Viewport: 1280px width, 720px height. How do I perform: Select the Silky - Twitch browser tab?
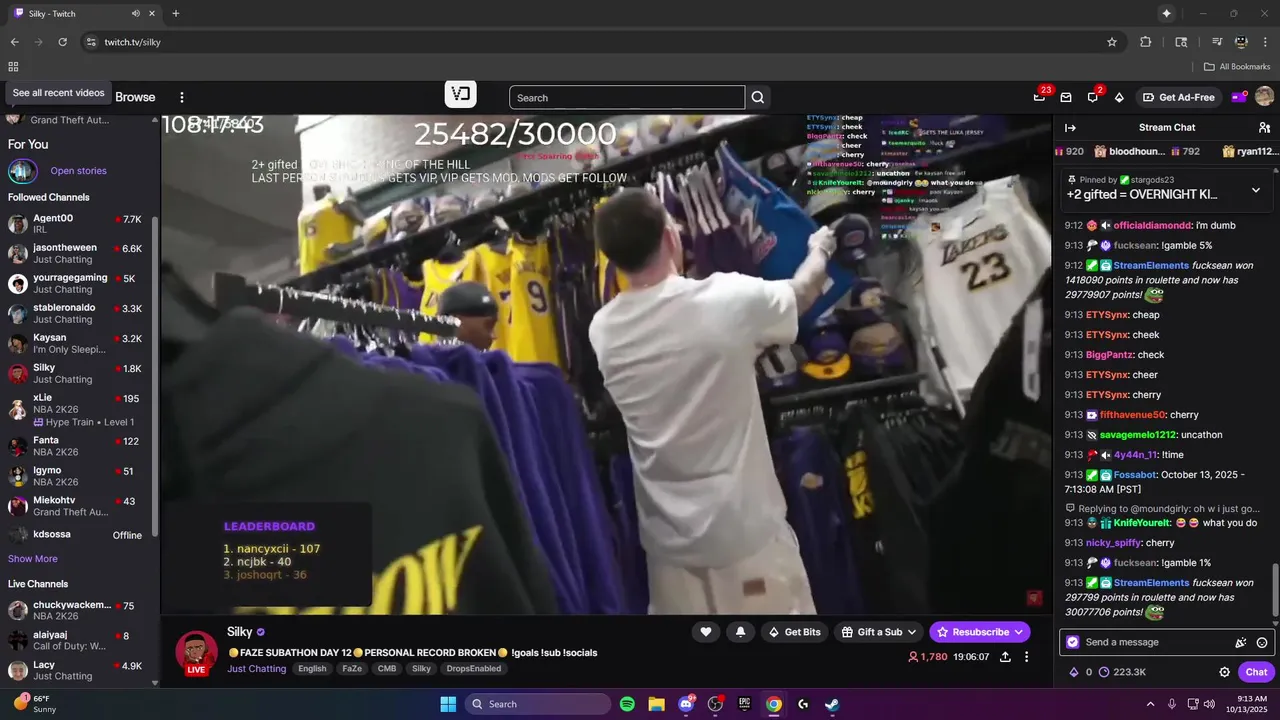[x=83, y=13]
